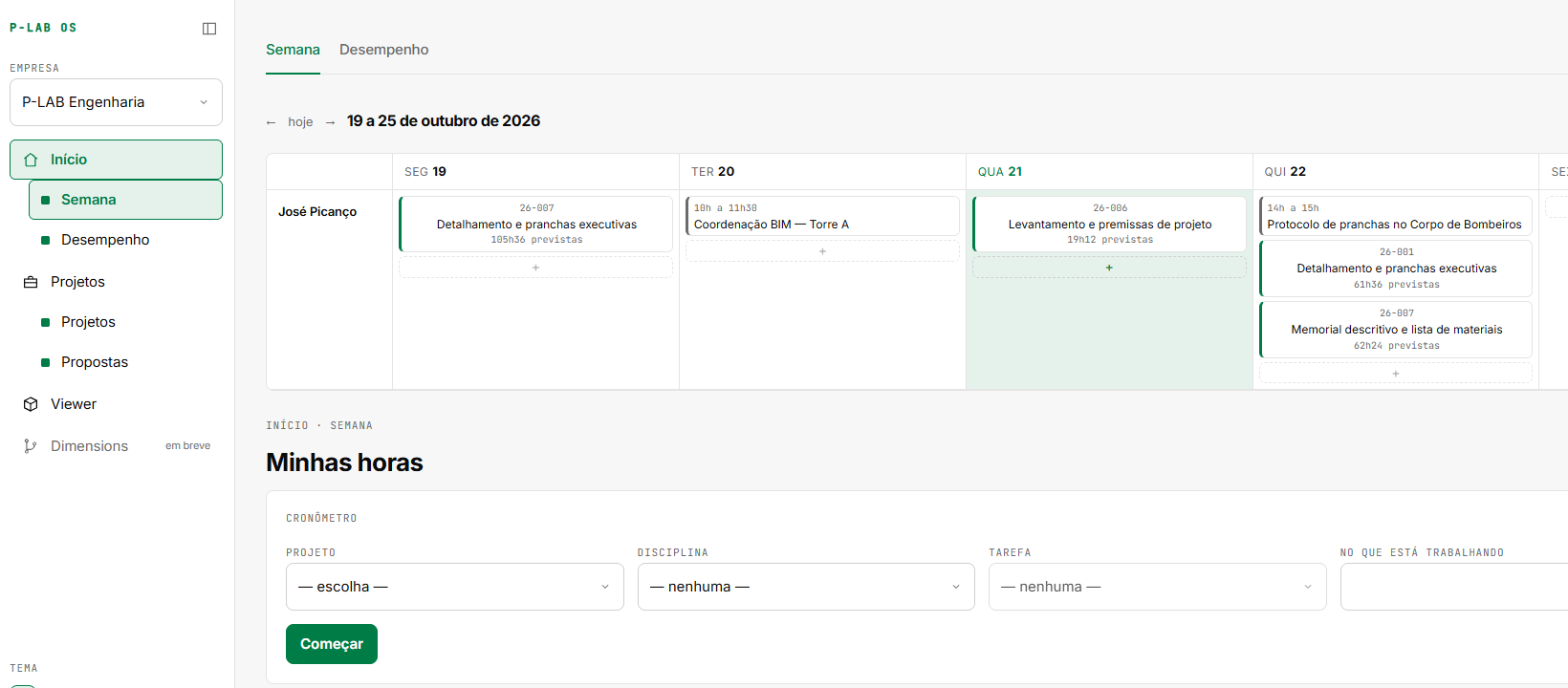1568x688 pixels.
Task: Open the Disciplina dropdown
Action: pyautogui.click(x=806, y=587)
